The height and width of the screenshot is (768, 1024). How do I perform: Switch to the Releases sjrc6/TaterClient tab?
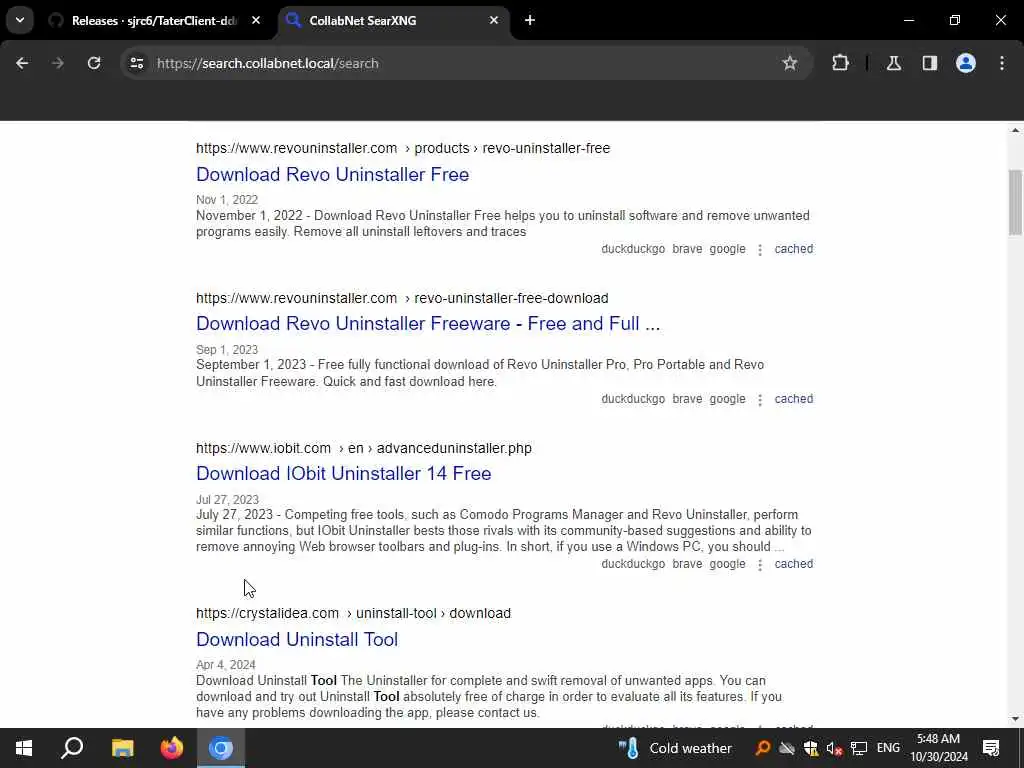[x=154, y=21]
